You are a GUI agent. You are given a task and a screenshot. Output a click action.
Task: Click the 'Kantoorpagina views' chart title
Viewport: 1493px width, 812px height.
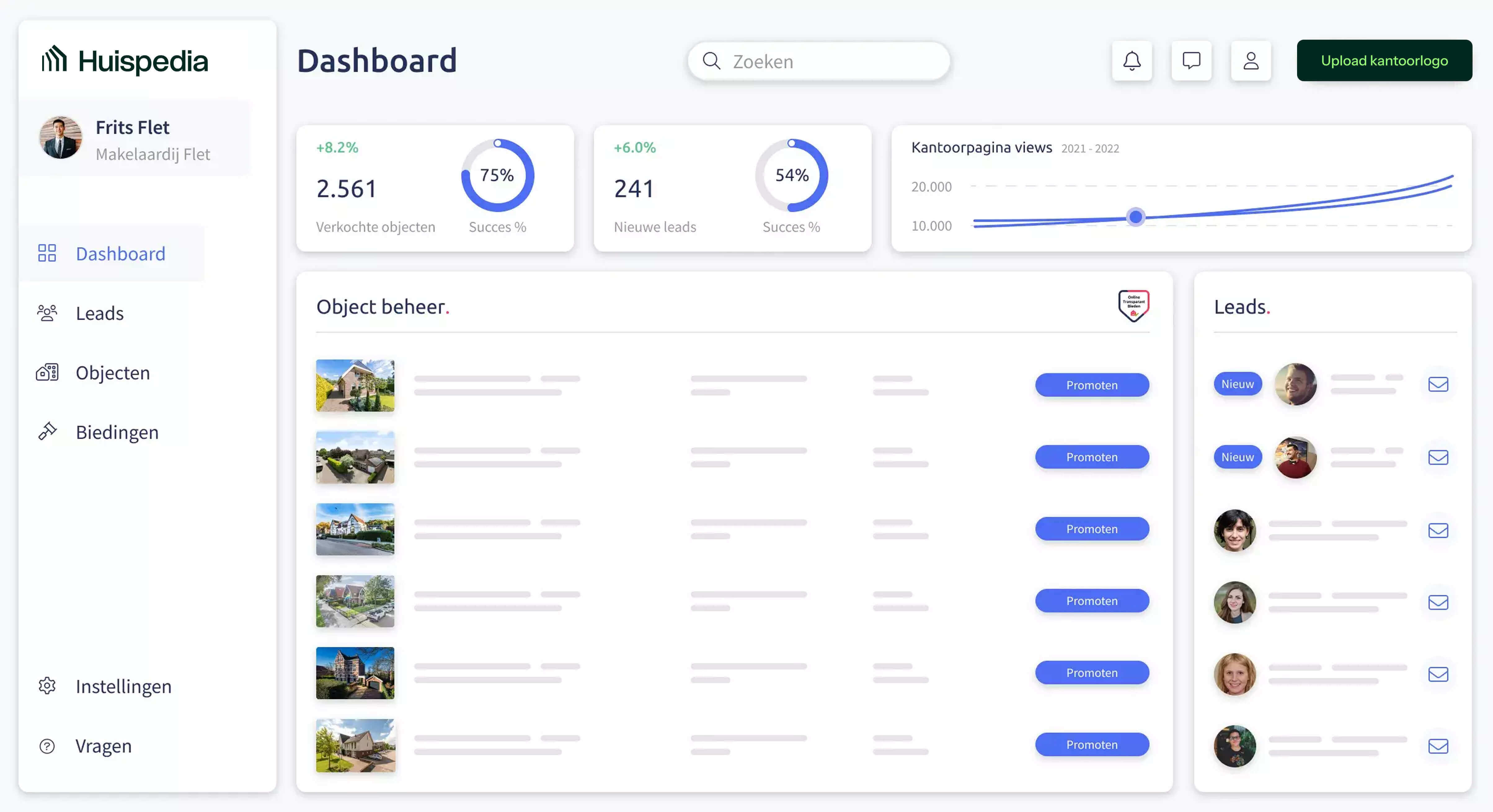(x=981, y=147)
